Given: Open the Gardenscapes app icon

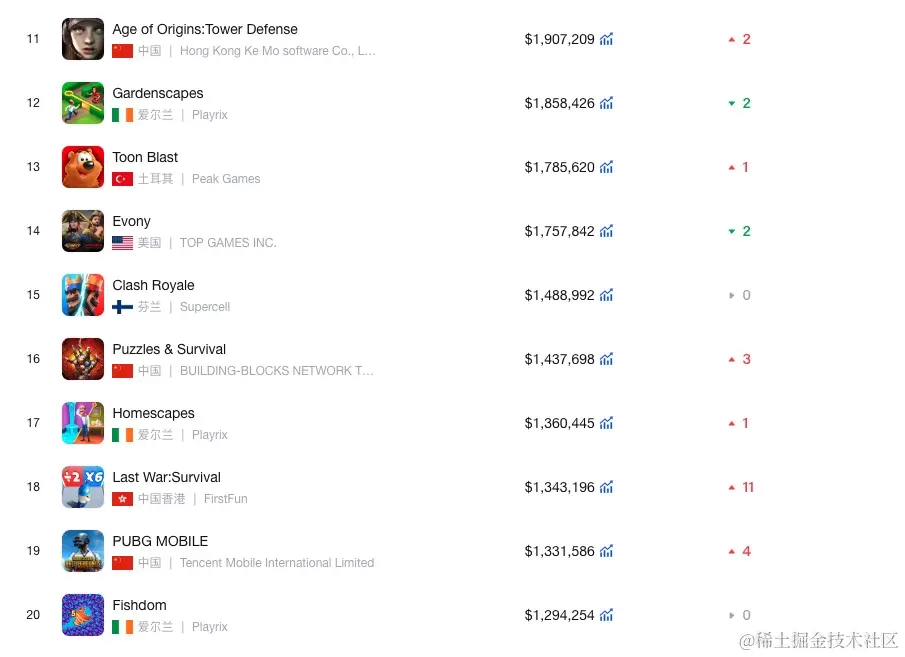Looking at the screenshot, I should [83, 103].
